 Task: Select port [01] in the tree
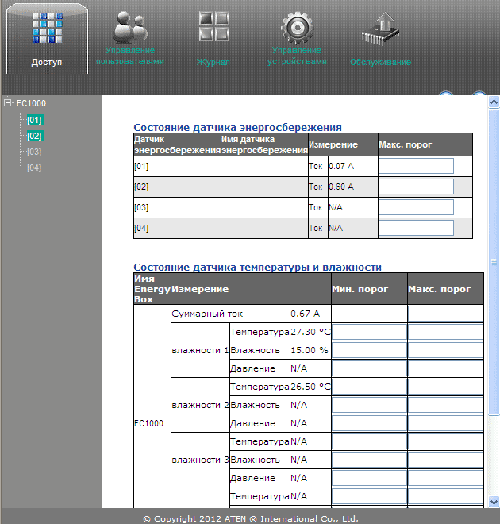[x=34, y=120]
